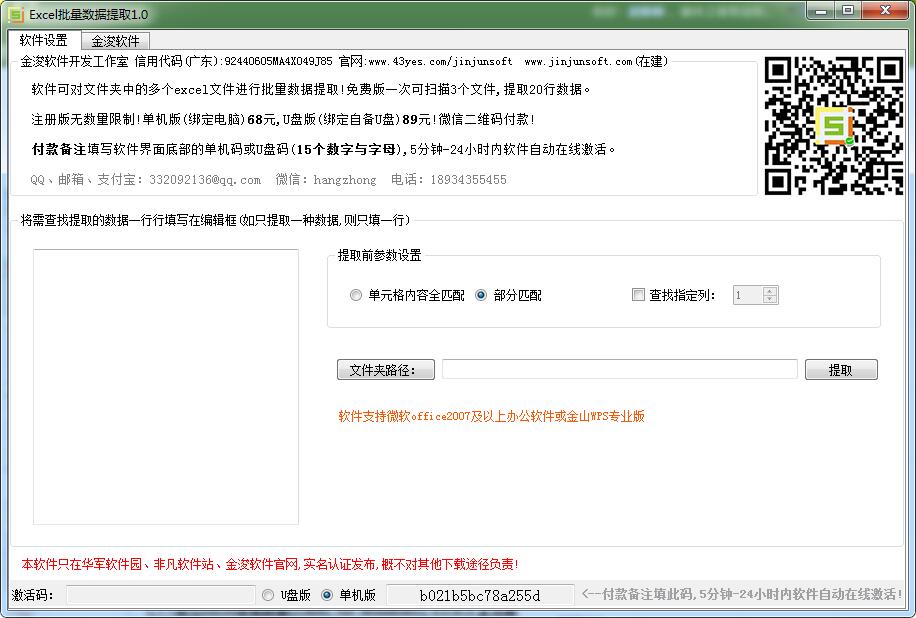This screenshot has width=916, height=618.
Task: Switch to the 金浚软件 tab
Action: (x=114, y=41)
